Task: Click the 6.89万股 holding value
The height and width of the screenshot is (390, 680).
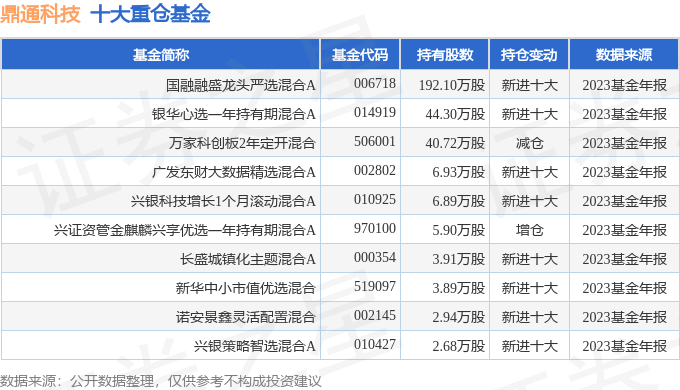Action: coord(459,201)
